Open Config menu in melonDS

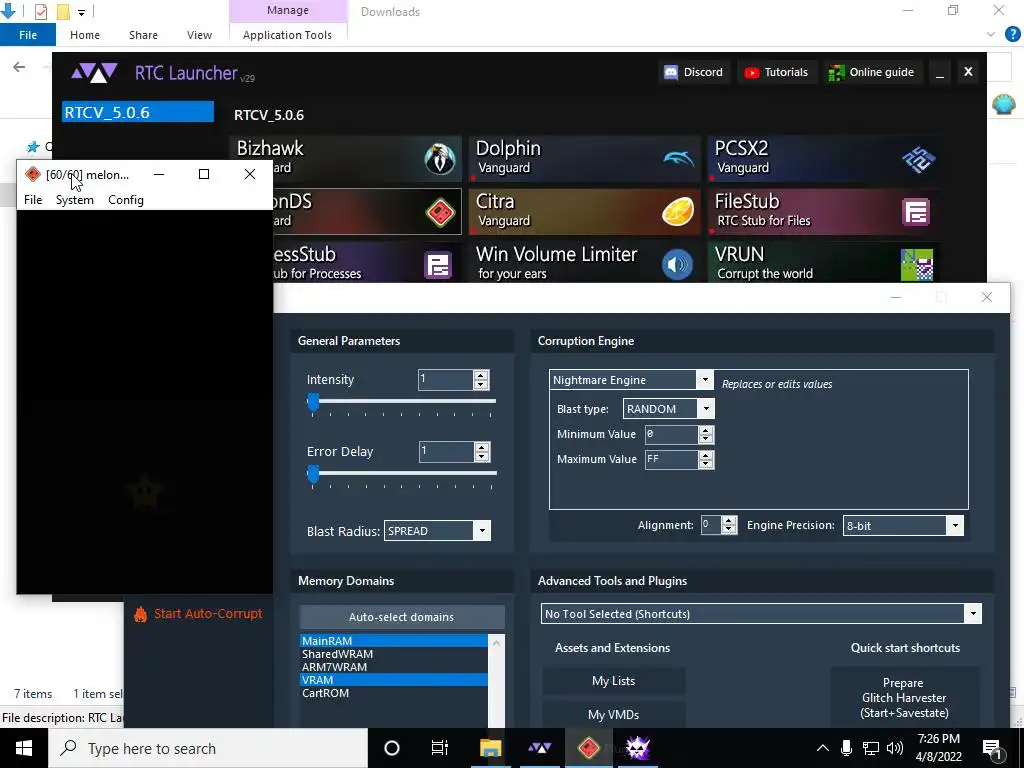pos(126,200)
